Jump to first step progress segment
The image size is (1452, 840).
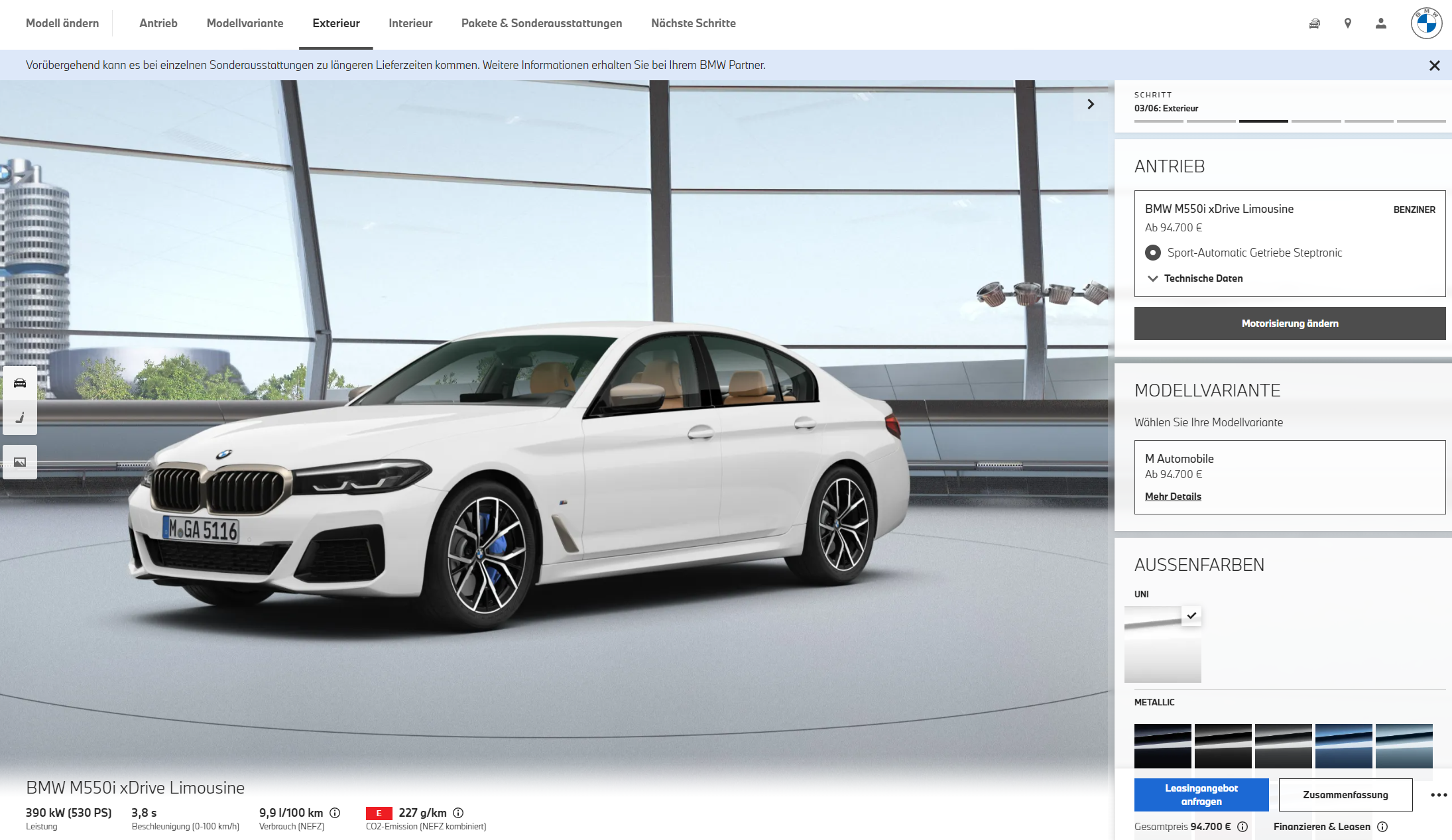1158,121
